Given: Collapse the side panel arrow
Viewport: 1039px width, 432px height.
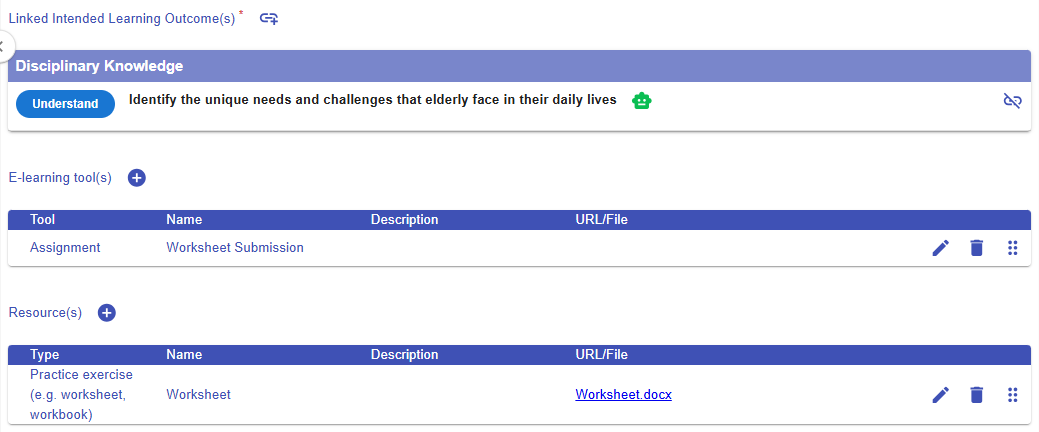Looking at the screenshot, I should tap(3, 45).
